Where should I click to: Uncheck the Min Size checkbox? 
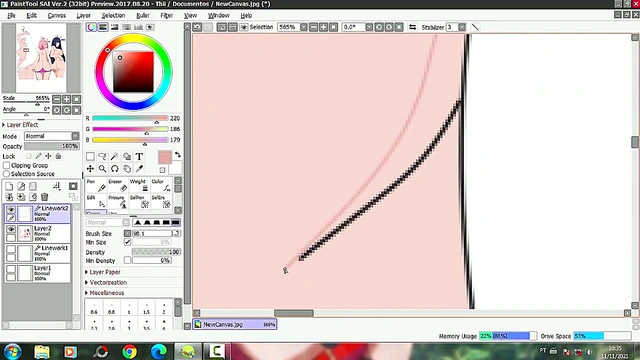click(x=127, y=242)
